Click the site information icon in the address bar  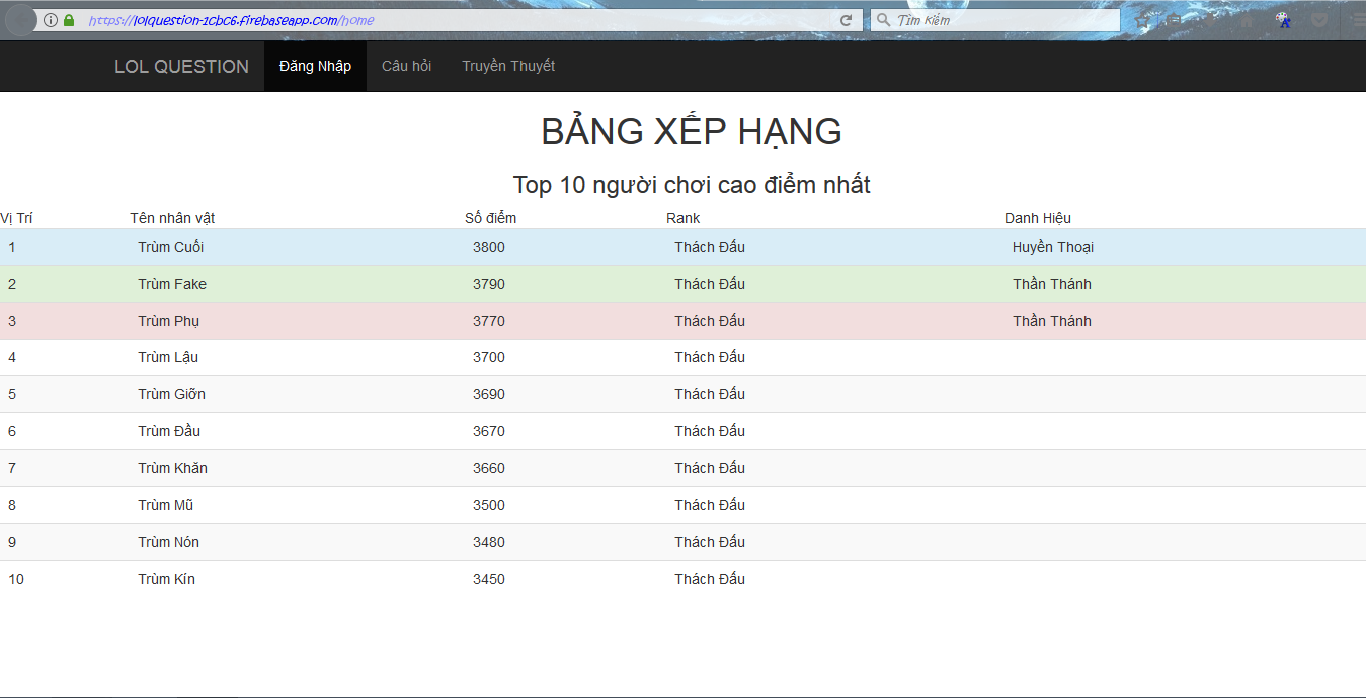click(x=50, y=20)
